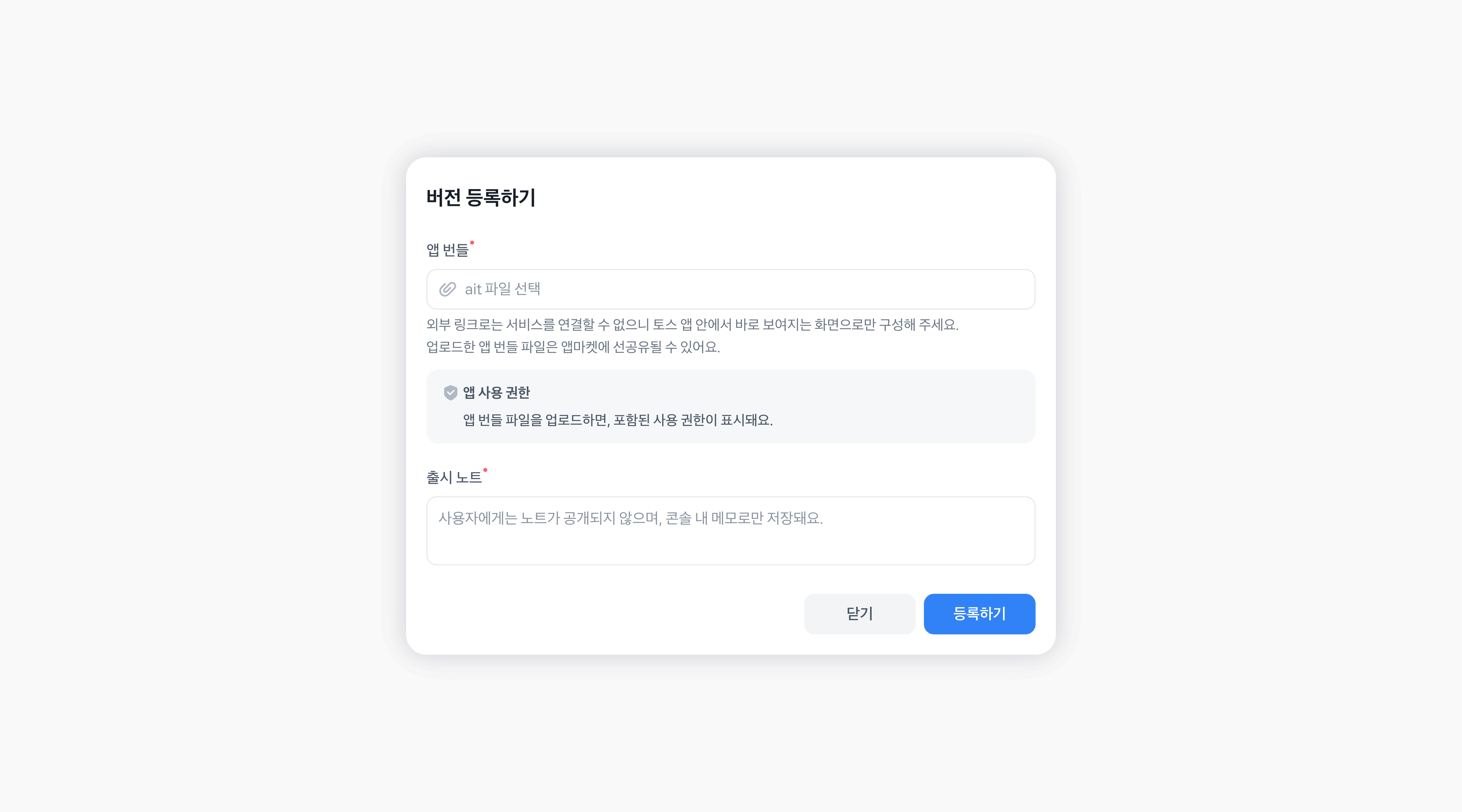Click the gray backdrop outside the dialog
The width and height of the screenshot is (1462, 812).
point(170,397)
